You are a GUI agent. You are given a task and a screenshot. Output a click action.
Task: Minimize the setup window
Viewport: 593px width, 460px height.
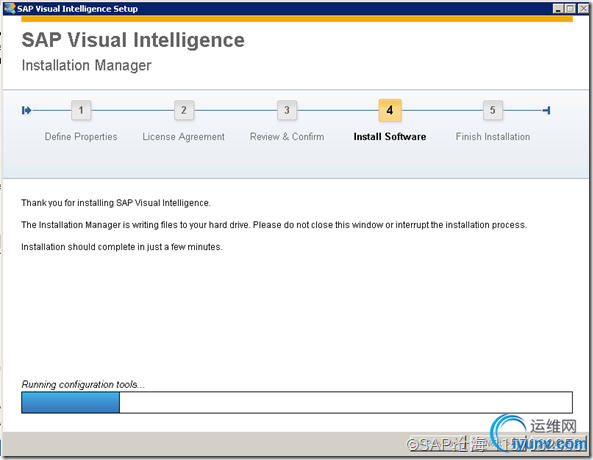[x=558, y=8]
